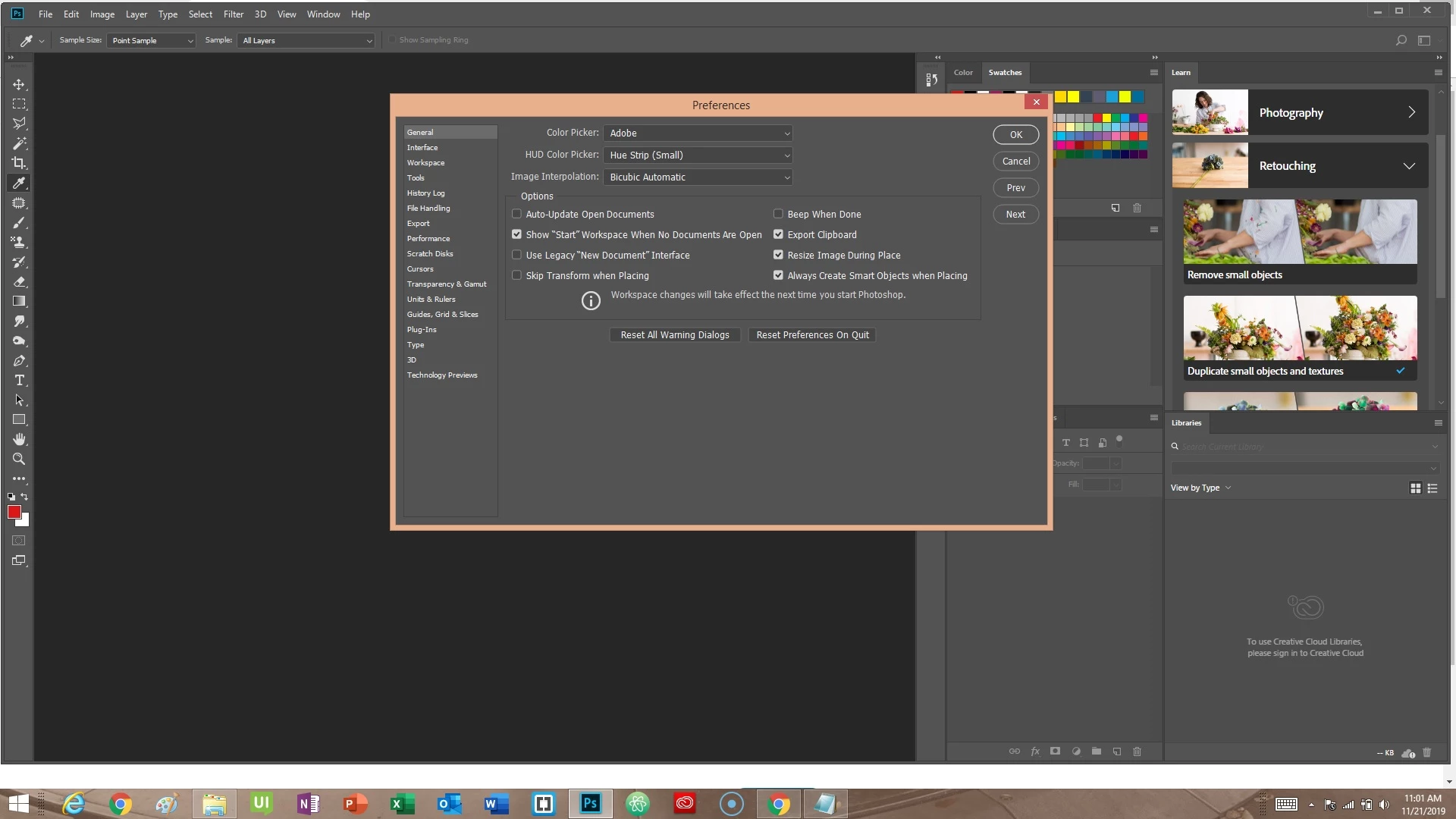This screenshot has height=819, width=1456.
Task: Click the red foreground color swatch
Action: pyautogui.click(x=14, y=513)
